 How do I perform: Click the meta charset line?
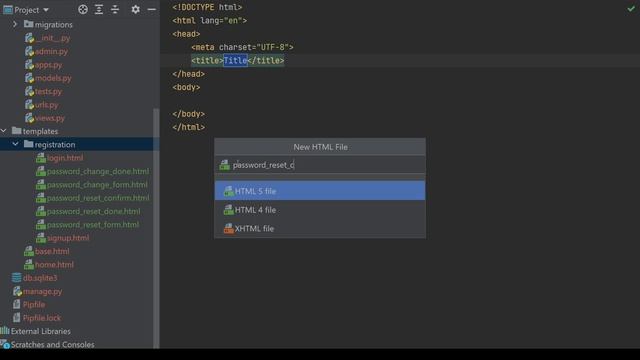(242, 47)
